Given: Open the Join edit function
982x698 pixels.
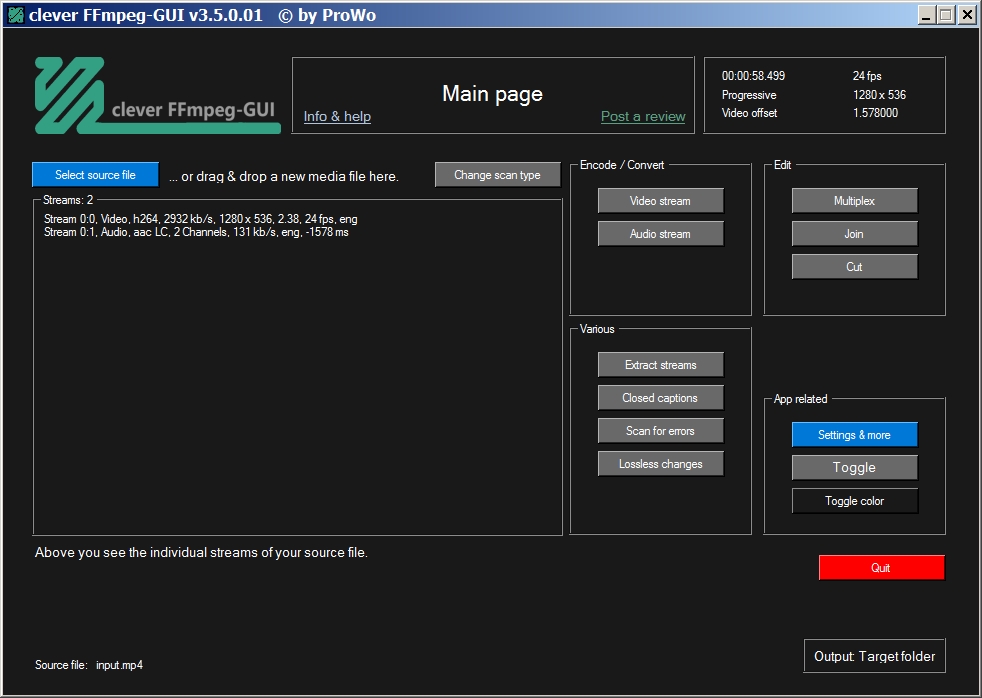Looking at the screenshot, I should coord(854,234).
